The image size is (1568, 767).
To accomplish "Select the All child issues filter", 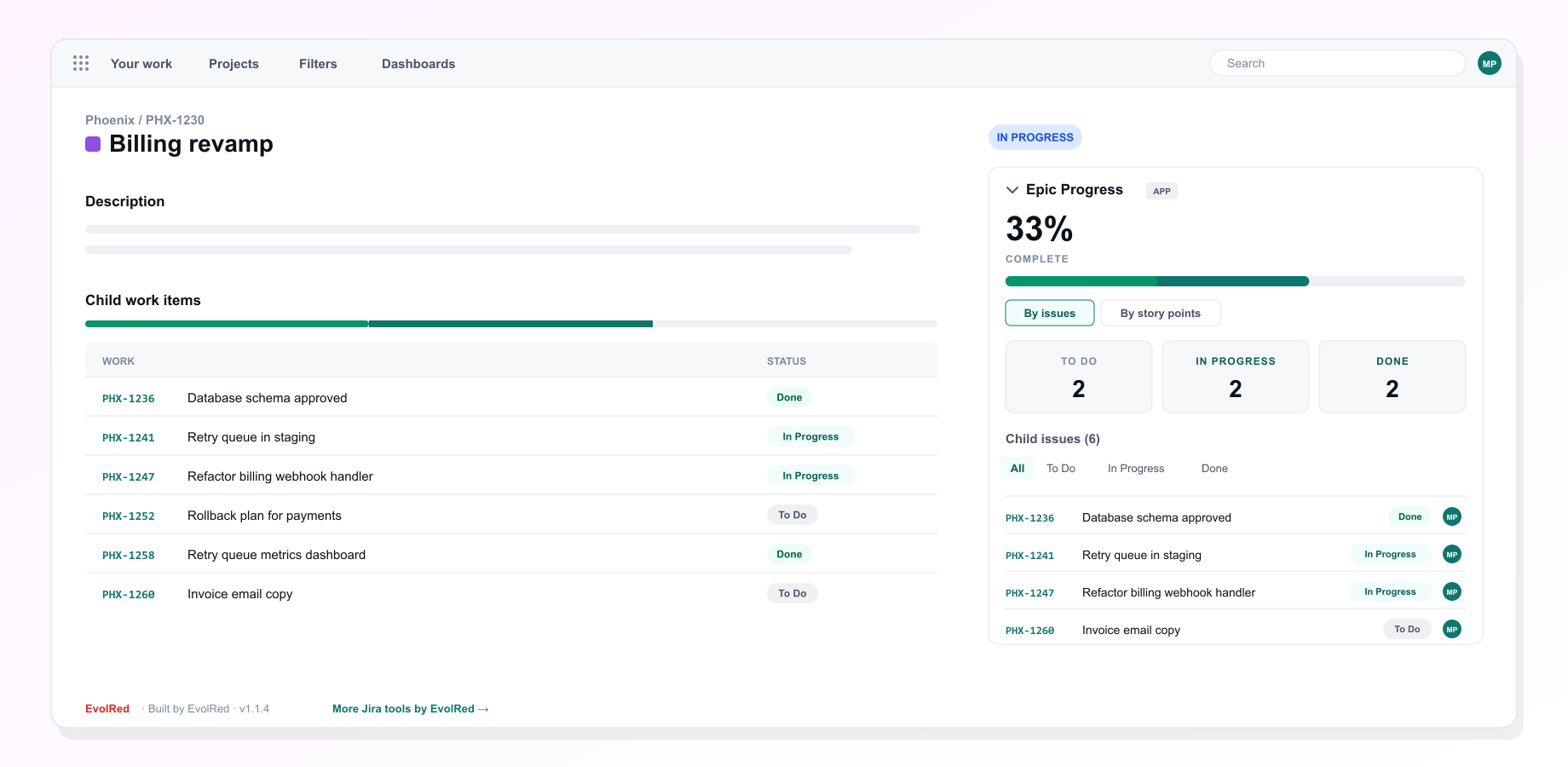I will (x=1017, y=468).
